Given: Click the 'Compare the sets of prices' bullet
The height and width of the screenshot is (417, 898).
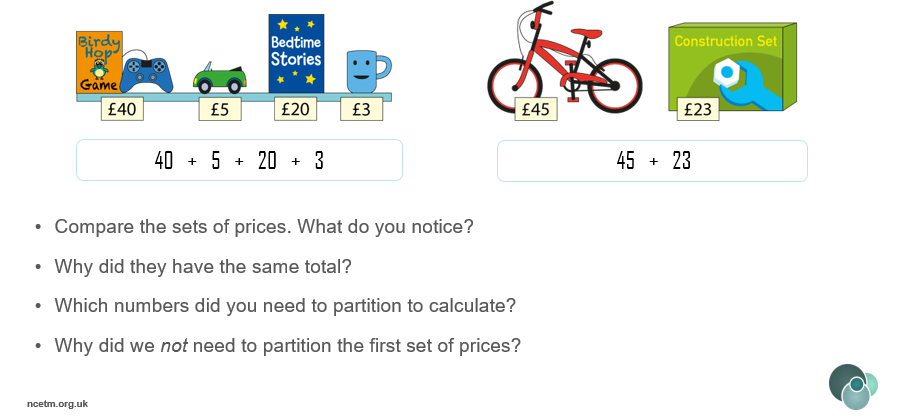Looking at the screenshot, I should tap(264, 227).
